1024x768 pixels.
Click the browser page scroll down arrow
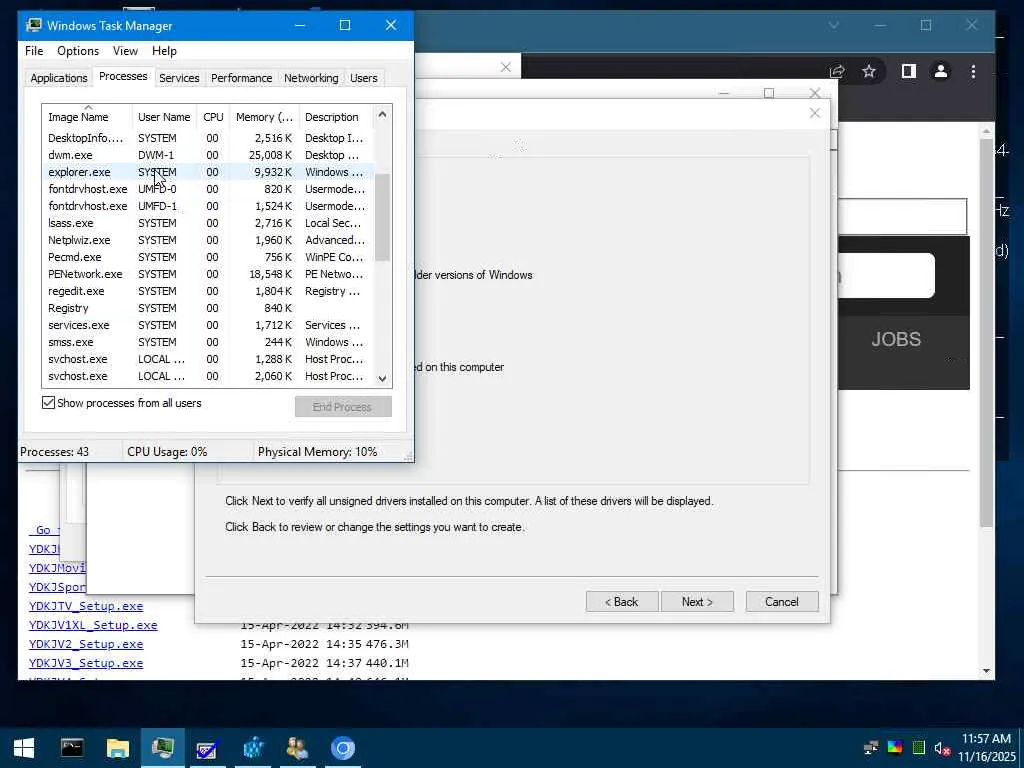point(986,671)
